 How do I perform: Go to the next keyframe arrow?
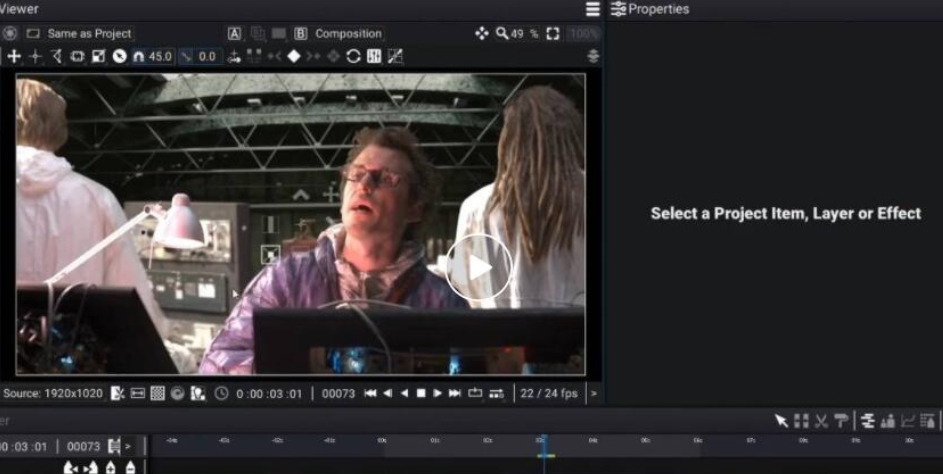313,57
